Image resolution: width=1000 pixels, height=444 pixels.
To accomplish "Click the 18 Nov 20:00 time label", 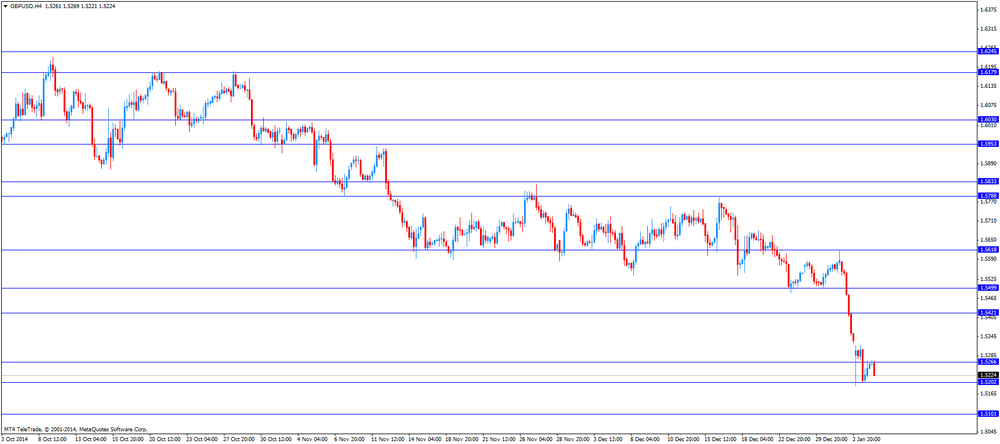I will point(463,440).
